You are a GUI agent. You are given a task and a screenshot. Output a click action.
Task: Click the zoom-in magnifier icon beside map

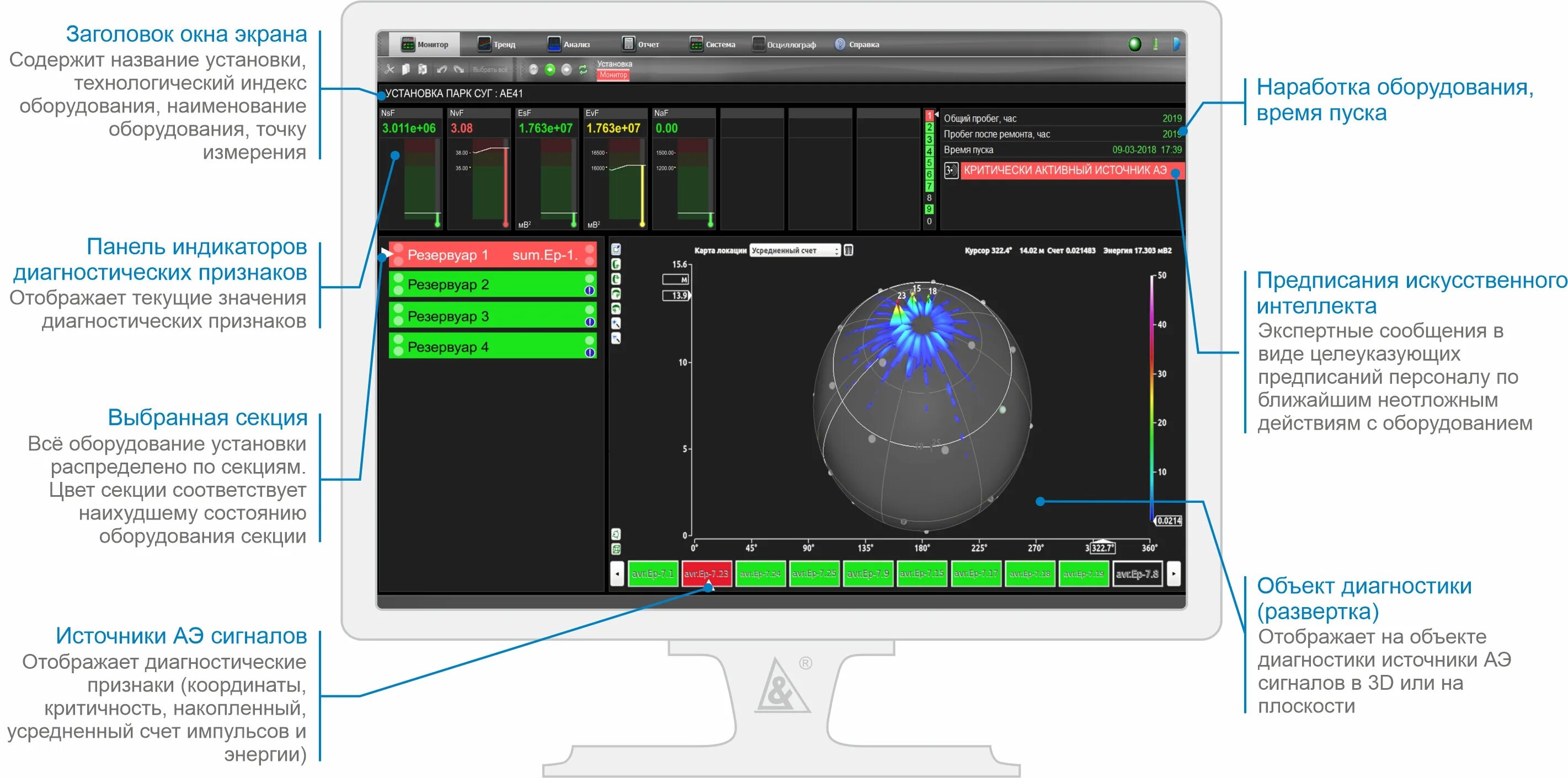(x=616, y=324)
